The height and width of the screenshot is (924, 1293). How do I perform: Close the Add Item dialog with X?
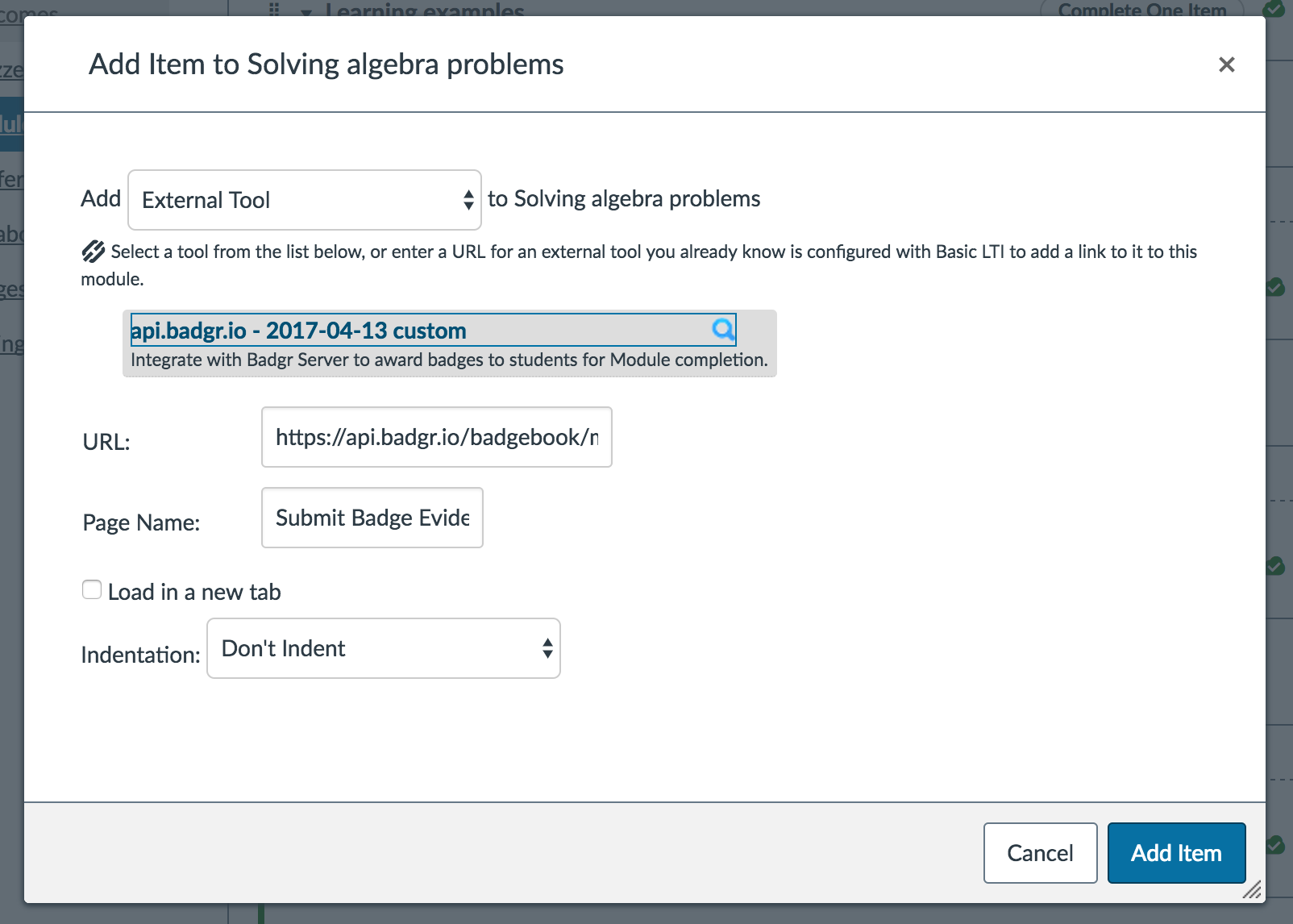[x=1226, y=65]
